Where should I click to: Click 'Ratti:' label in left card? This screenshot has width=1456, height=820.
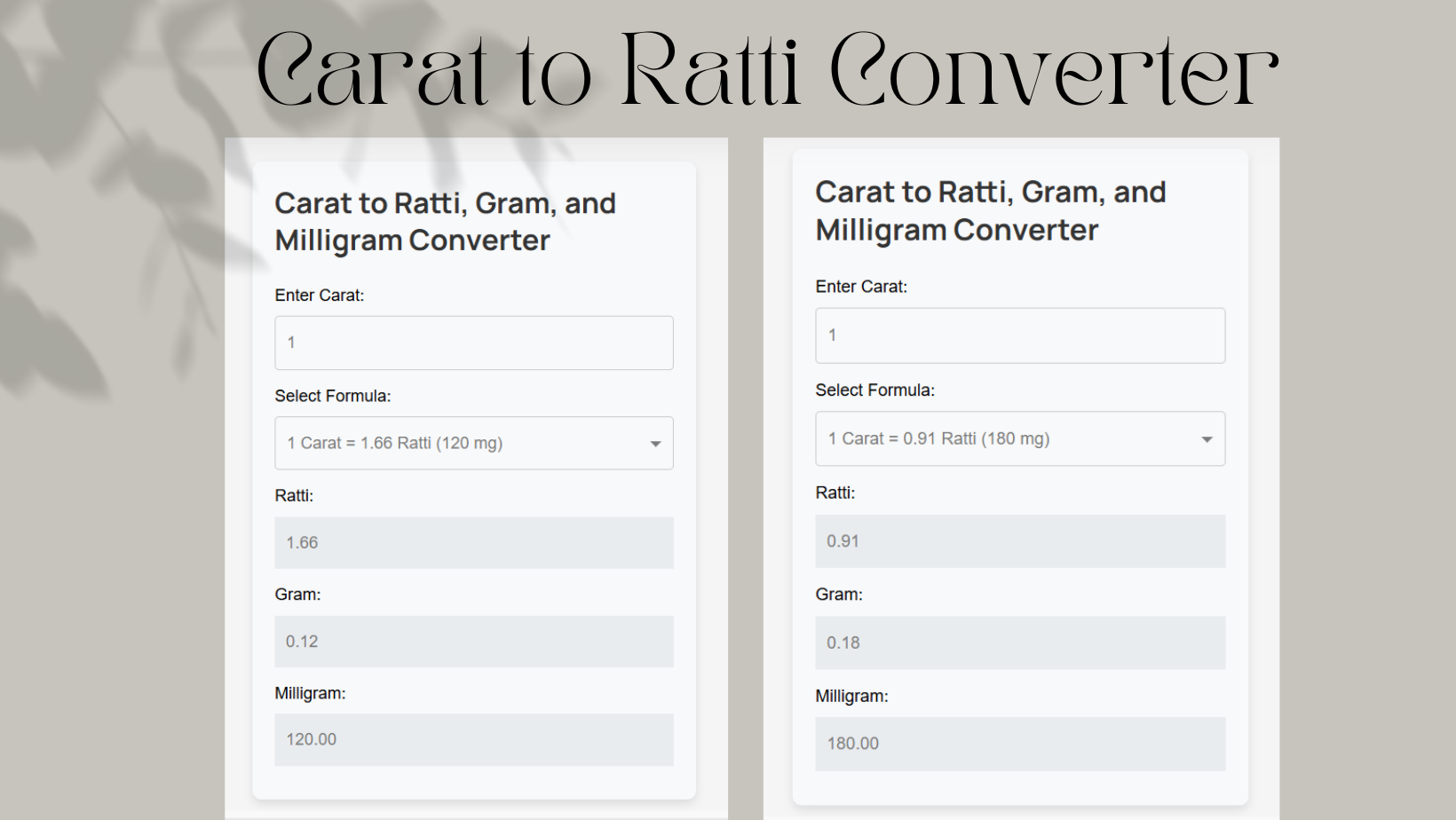pos(294,495)
